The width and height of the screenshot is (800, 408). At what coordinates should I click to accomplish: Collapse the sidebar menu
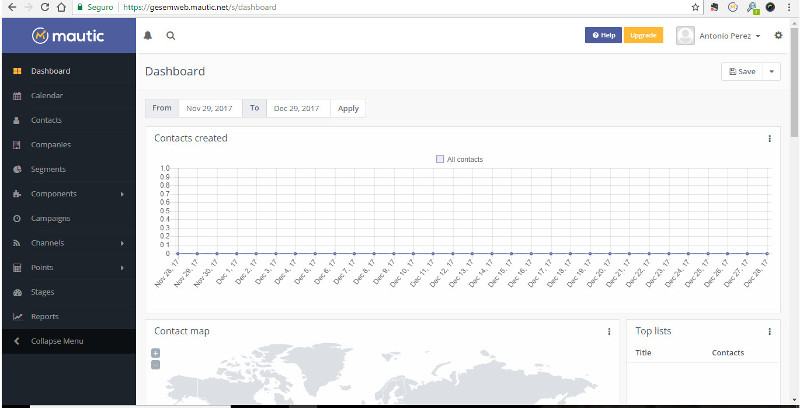pos(57,341)
